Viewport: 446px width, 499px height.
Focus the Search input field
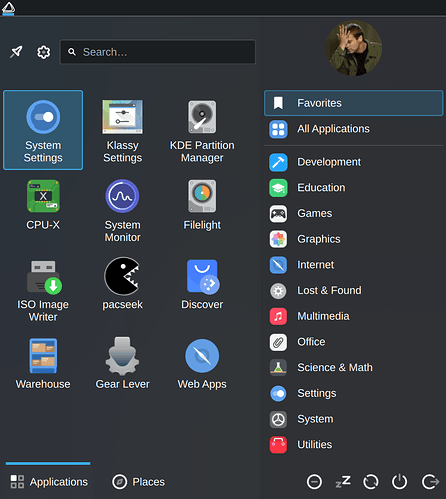click(x=158, y=52)
